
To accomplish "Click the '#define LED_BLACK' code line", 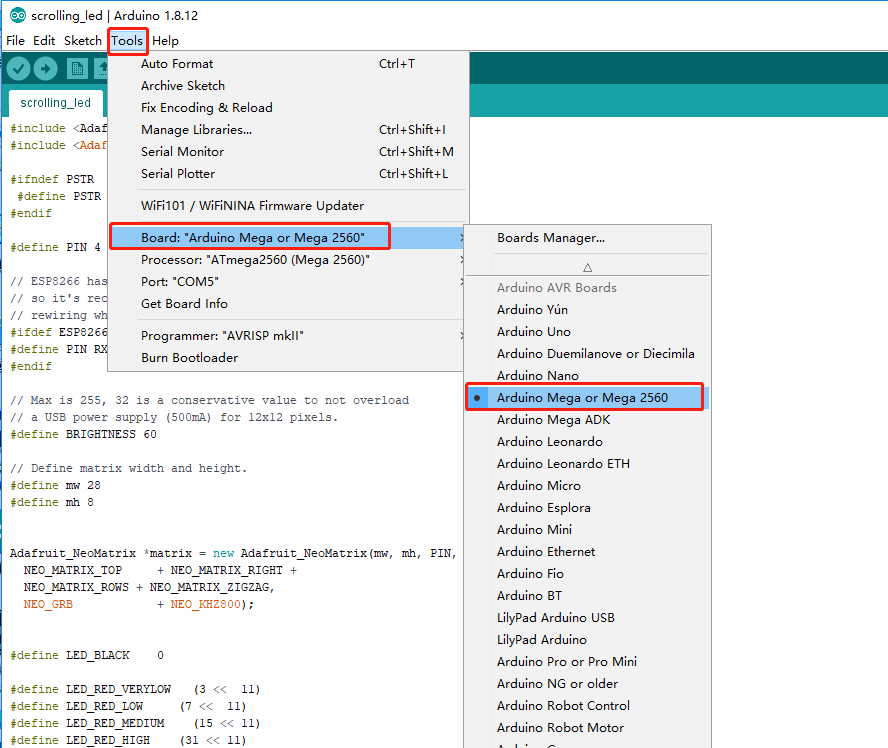I will coord(87,655).
